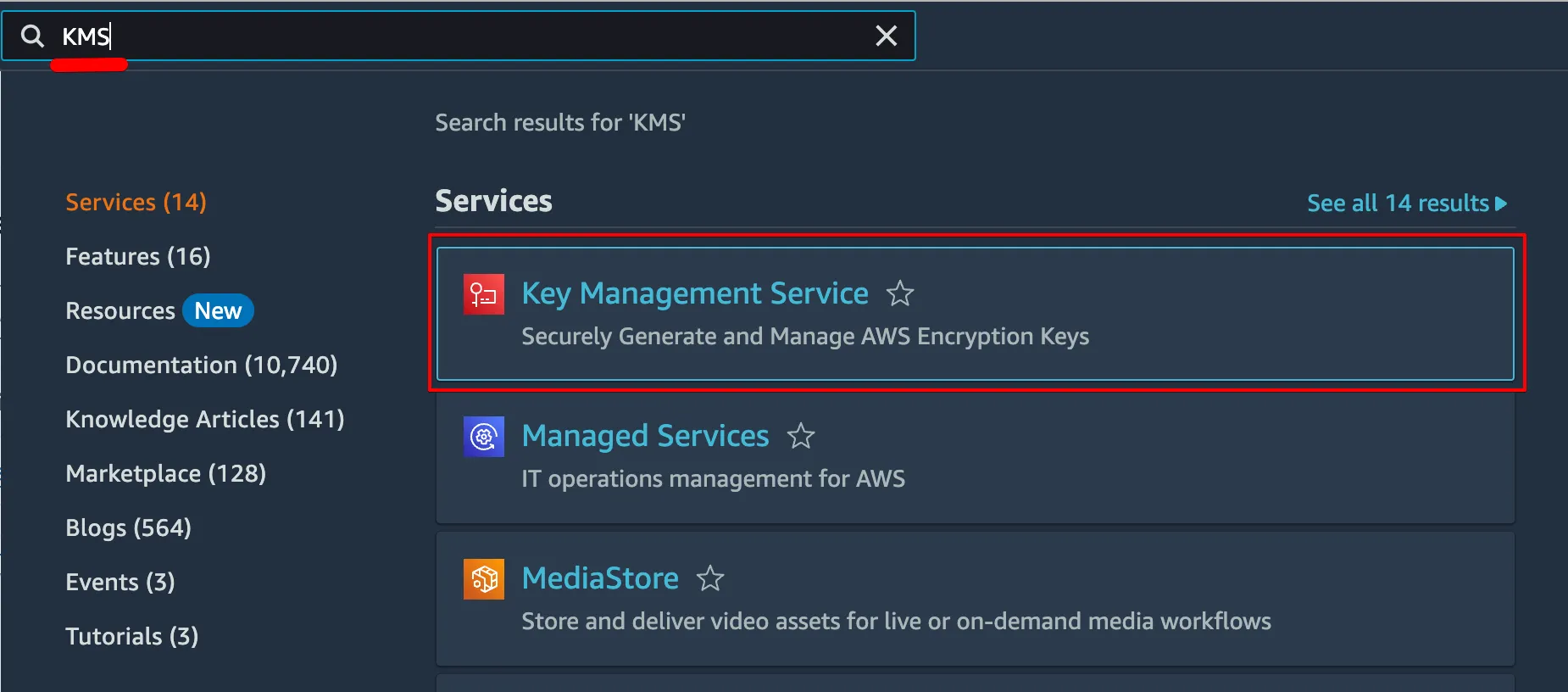The height and width of the screenshot is (692, 1568).
Task: Go to MediaStore service page
Action: coord(600,578)
